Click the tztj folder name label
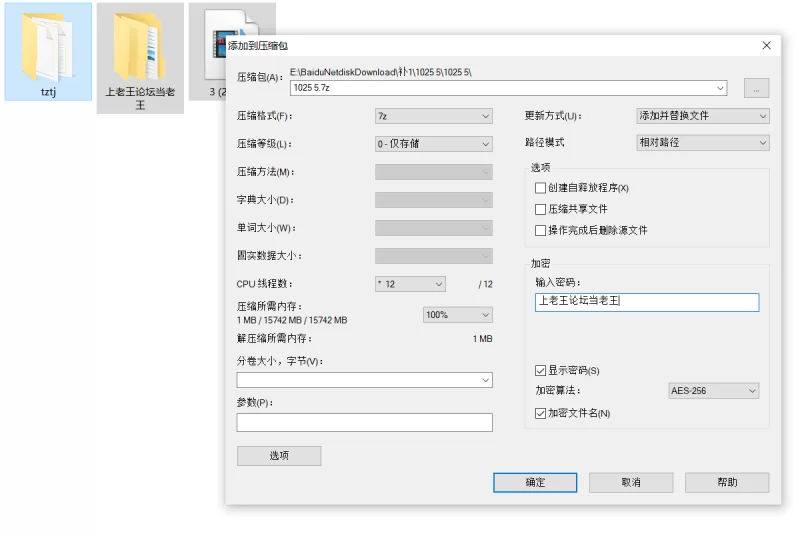The width and height of the screenshot is (800, 536). point(48,92)
